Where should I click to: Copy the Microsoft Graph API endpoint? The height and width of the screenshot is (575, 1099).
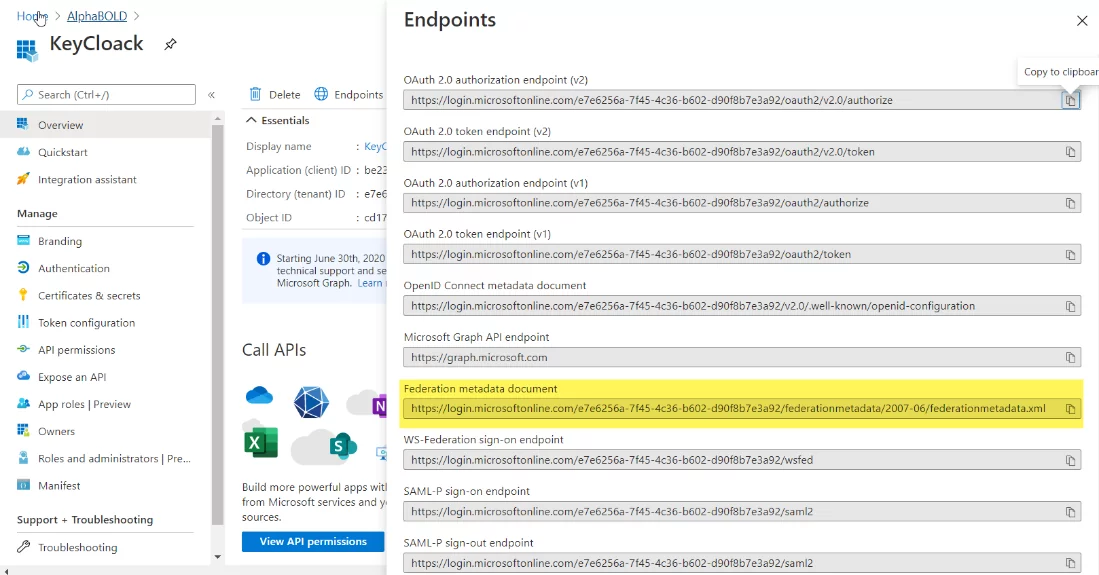click(x=1070, y=358)
